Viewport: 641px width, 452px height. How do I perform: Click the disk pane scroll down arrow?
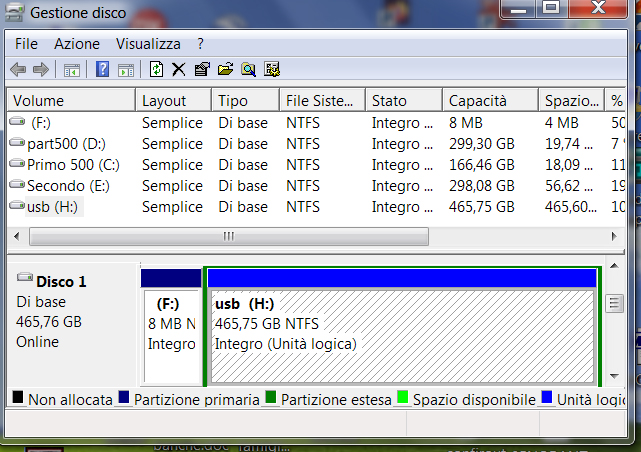614,376
